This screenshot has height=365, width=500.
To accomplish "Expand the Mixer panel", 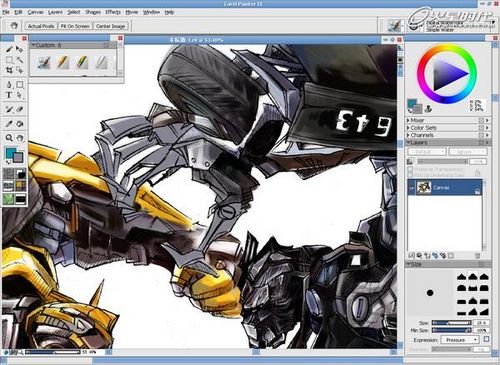I will [408, 120].
